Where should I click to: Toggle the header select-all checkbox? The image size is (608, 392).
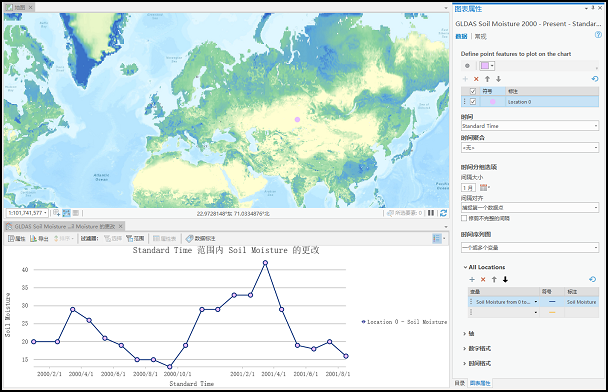(473, 92)
